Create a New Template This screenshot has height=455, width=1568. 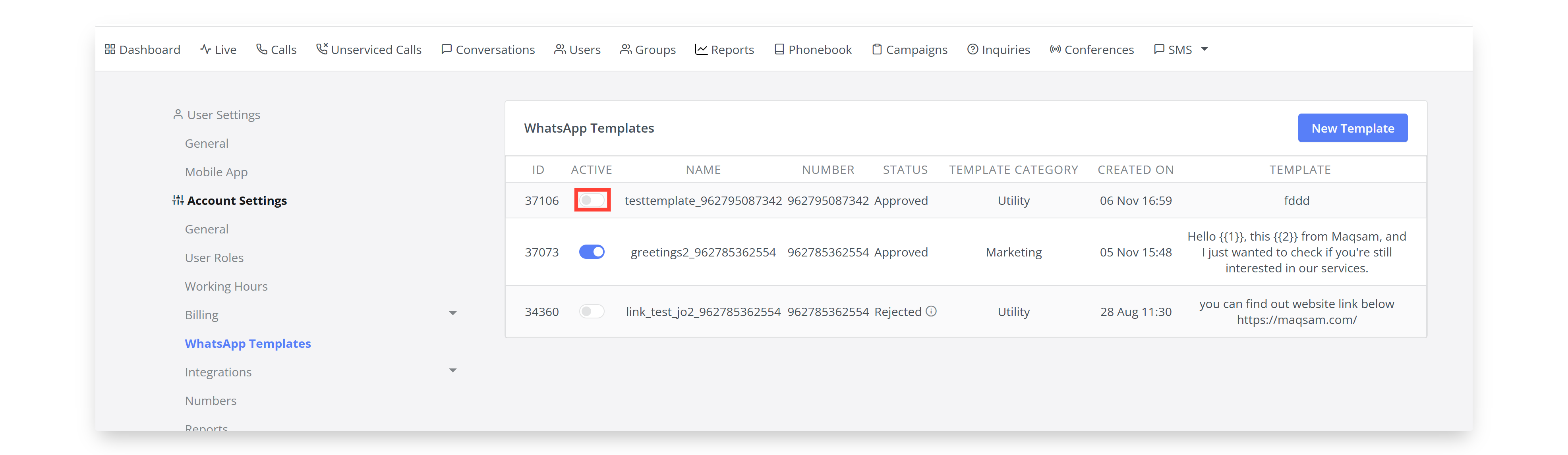[x=1353, y=128]
